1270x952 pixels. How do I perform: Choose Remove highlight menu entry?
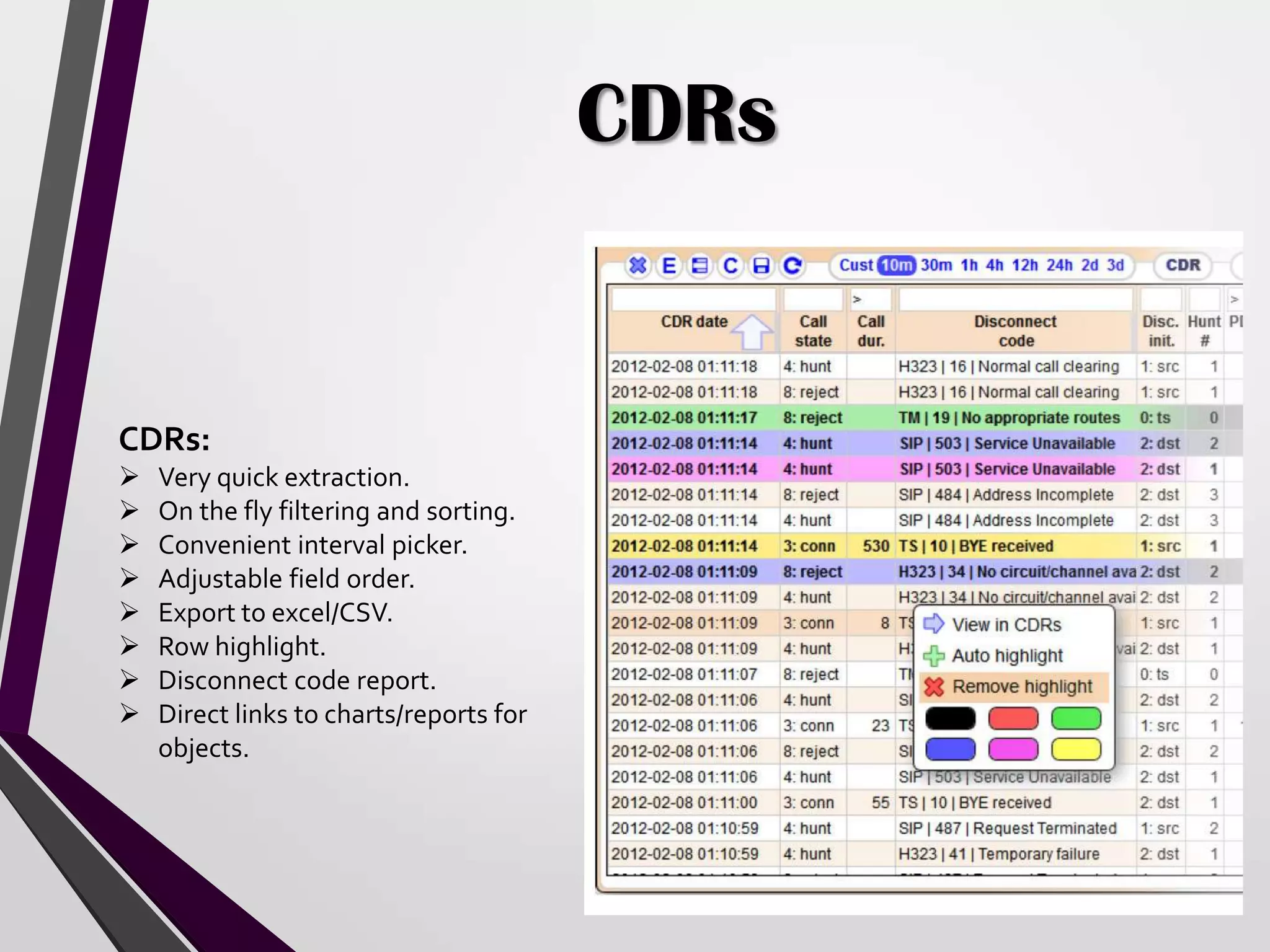coord(1014,687)
